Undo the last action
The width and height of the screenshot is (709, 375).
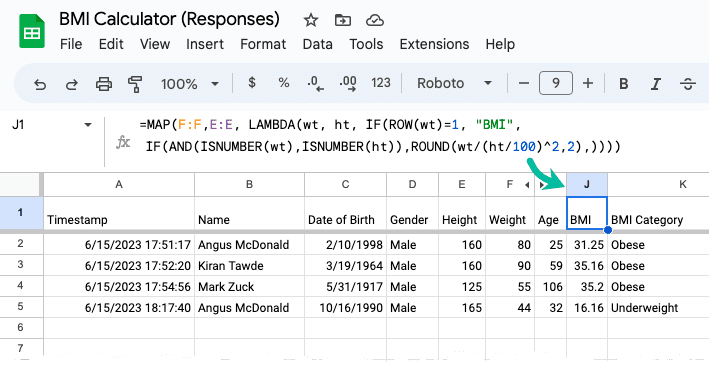tap(40, 84)
